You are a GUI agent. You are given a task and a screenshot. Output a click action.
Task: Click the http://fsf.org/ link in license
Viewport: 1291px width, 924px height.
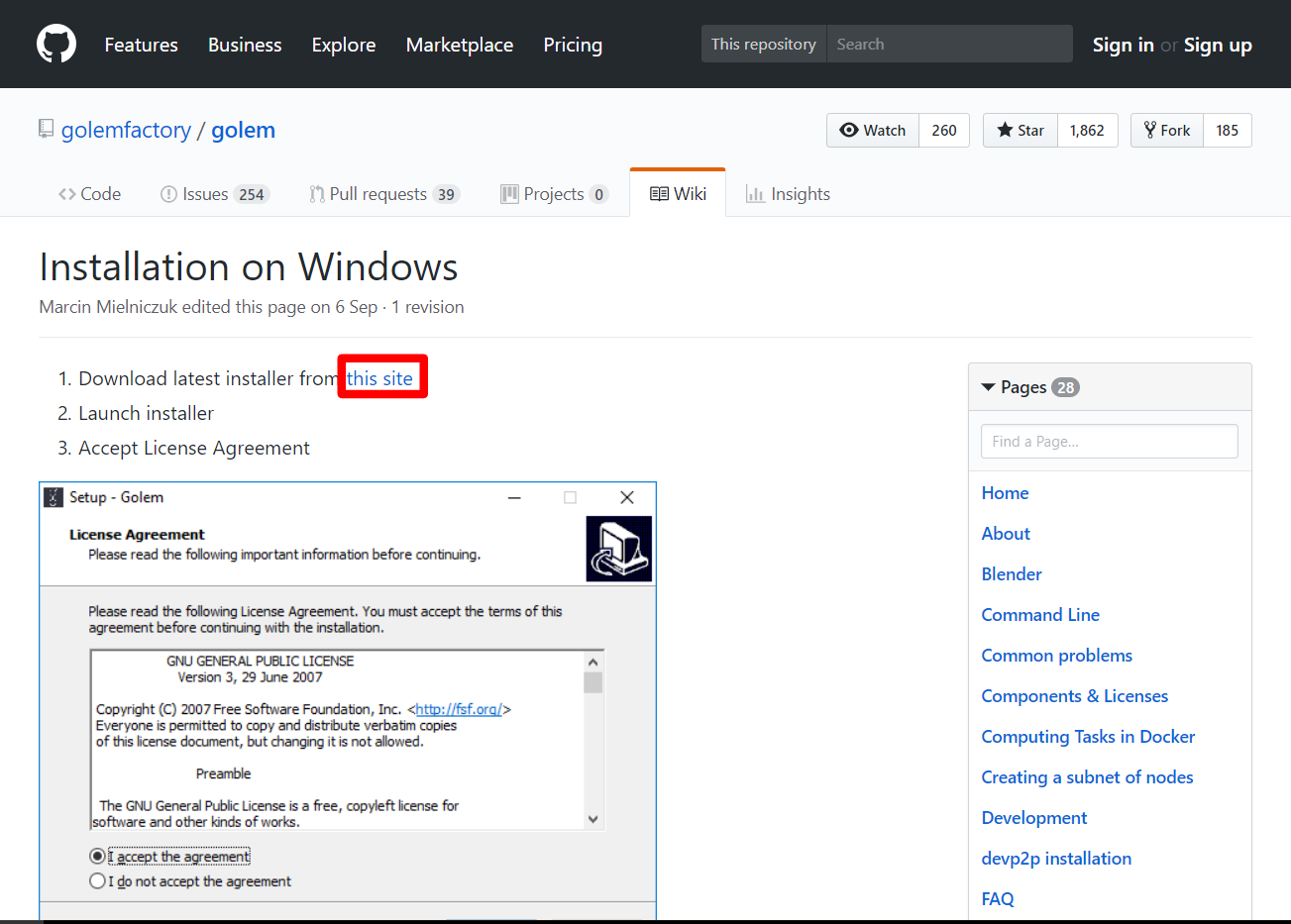coord(459,709)
